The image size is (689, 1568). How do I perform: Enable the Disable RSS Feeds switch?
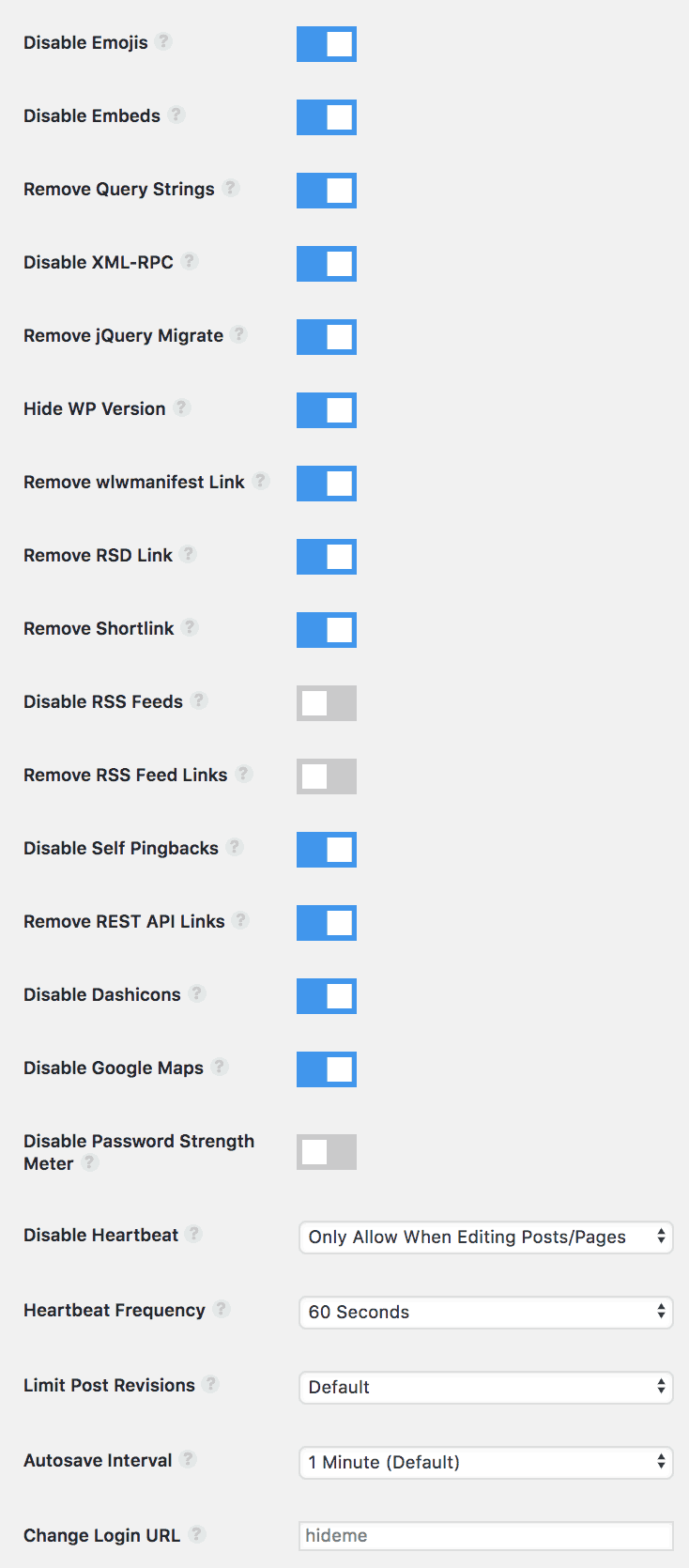(x=326, y=702)
